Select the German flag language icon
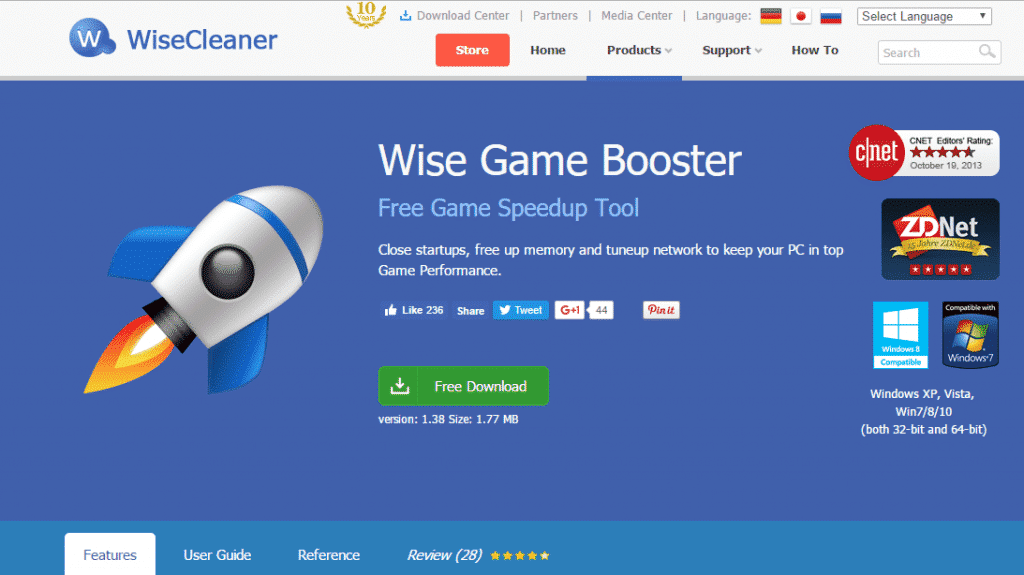The height and width of the screenshot is (575, 1024). click(771, 16)
